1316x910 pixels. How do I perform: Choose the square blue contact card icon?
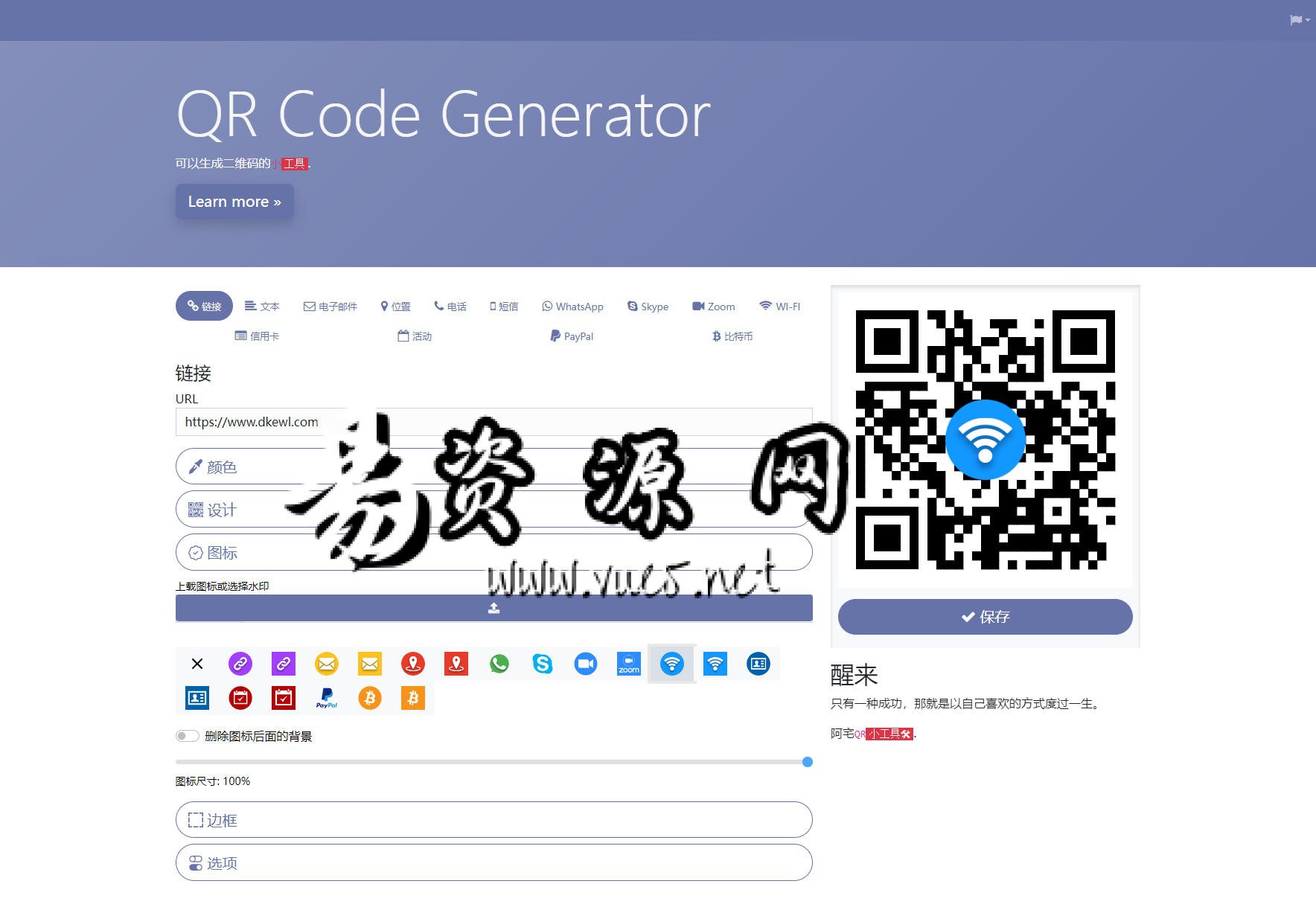point(197,698)
